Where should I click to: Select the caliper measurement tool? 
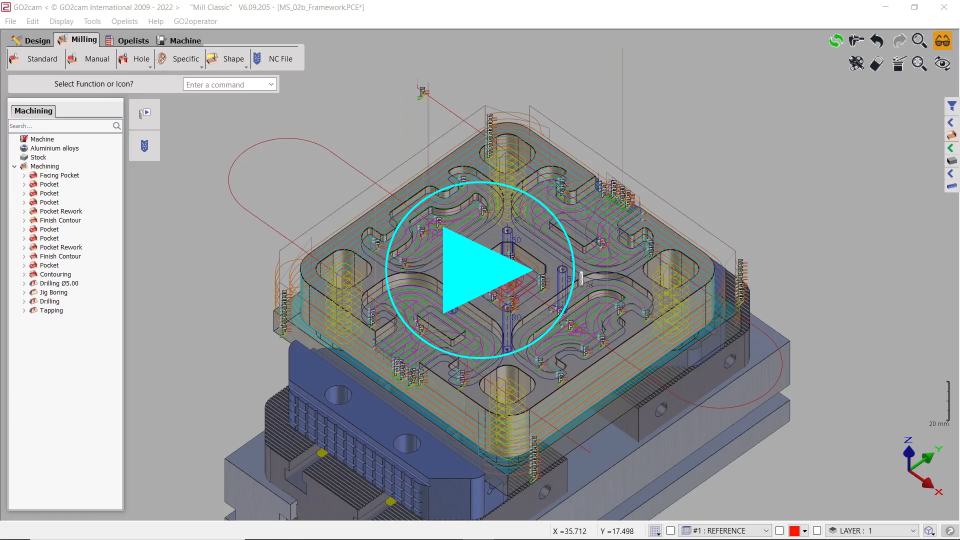[x=856, y=41]
